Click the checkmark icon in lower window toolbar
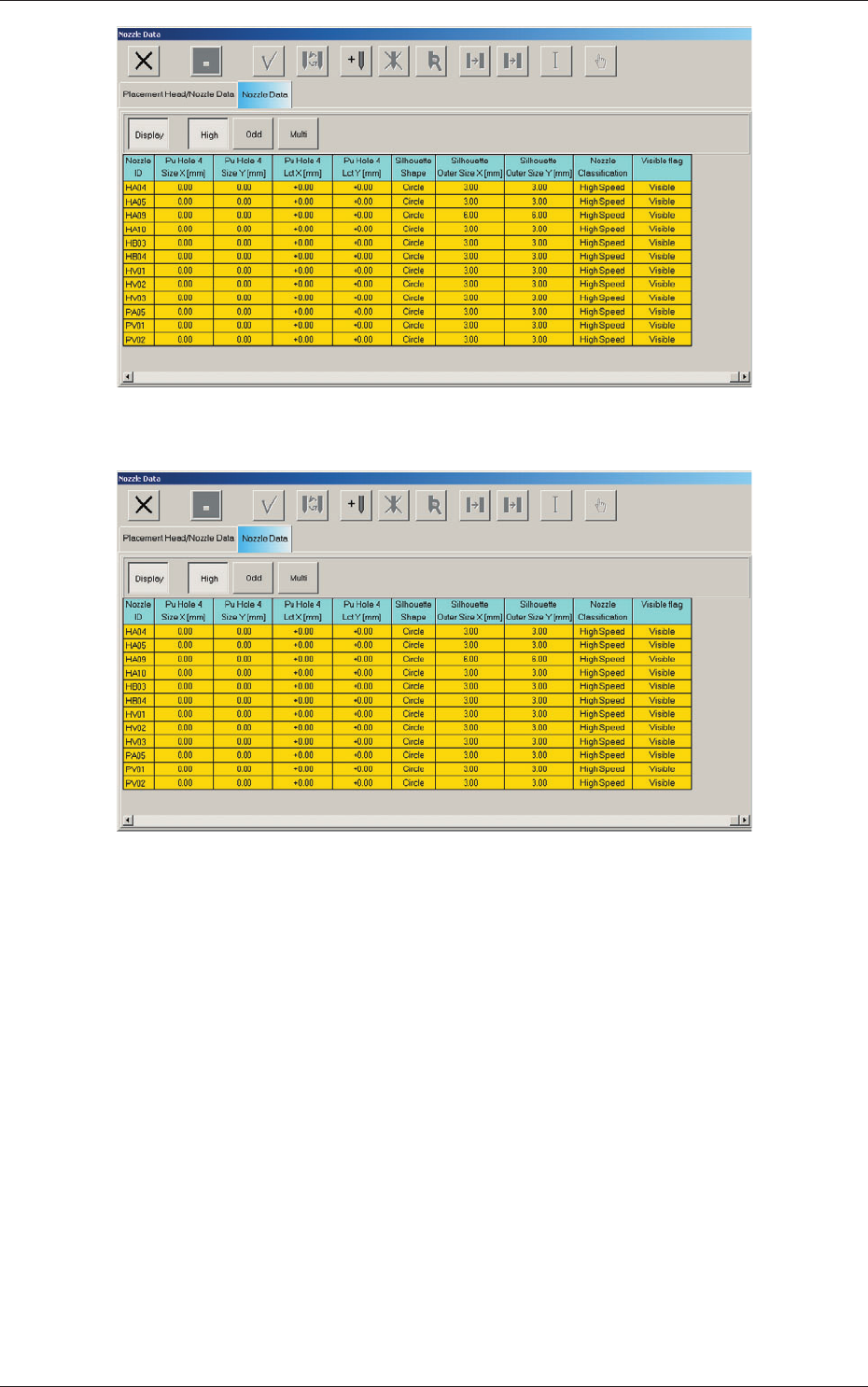 268,505
